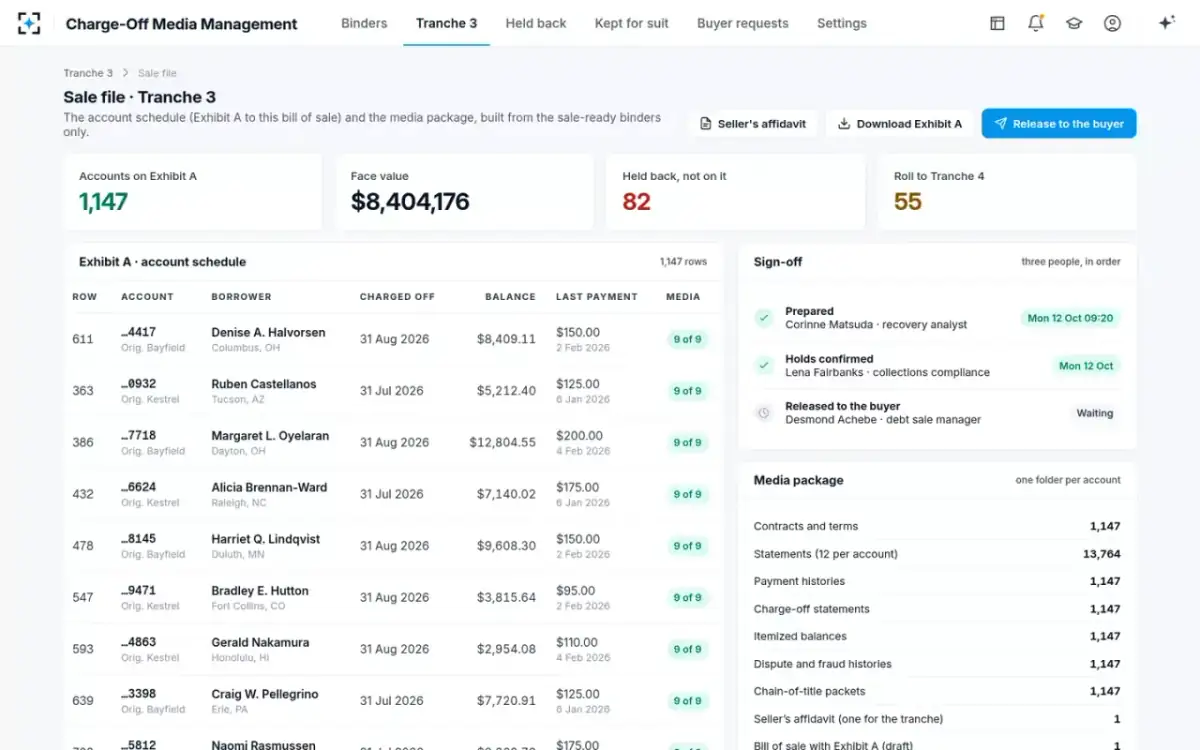1200x750 pixels.
Task: Click the Face value card
Action: point(464,192)
